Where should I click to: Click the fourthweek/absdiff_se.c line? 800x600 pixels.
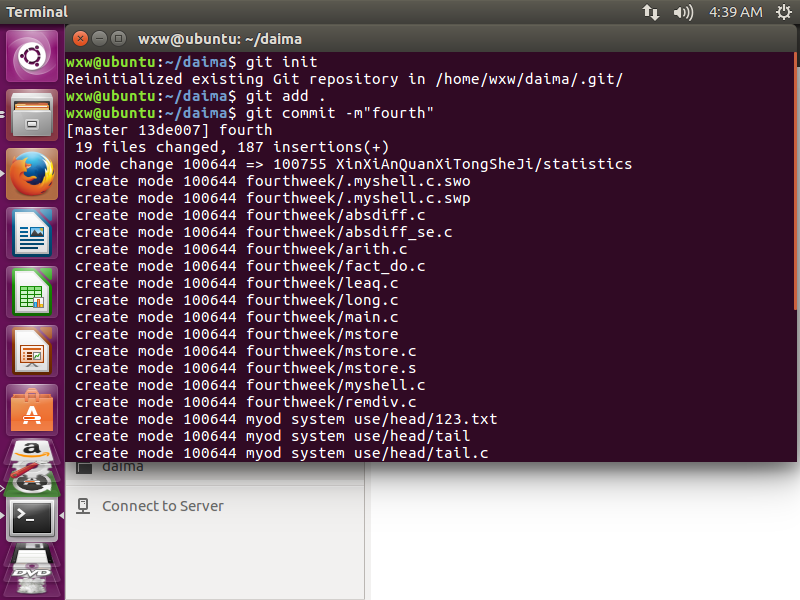263,232
